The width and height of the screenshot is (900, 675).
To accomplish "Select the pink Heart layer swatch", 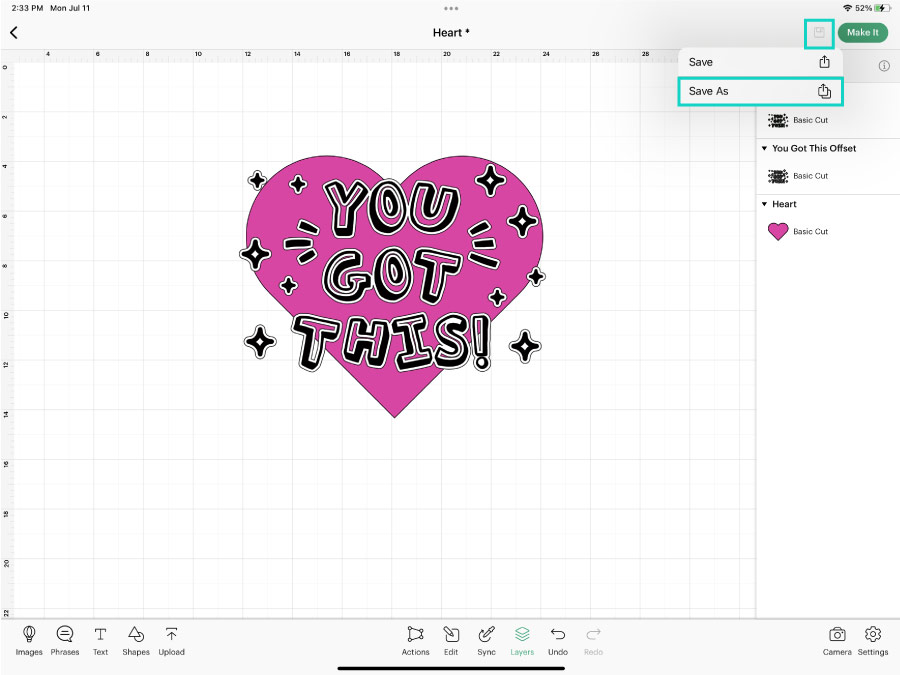I will pos(778,231).
